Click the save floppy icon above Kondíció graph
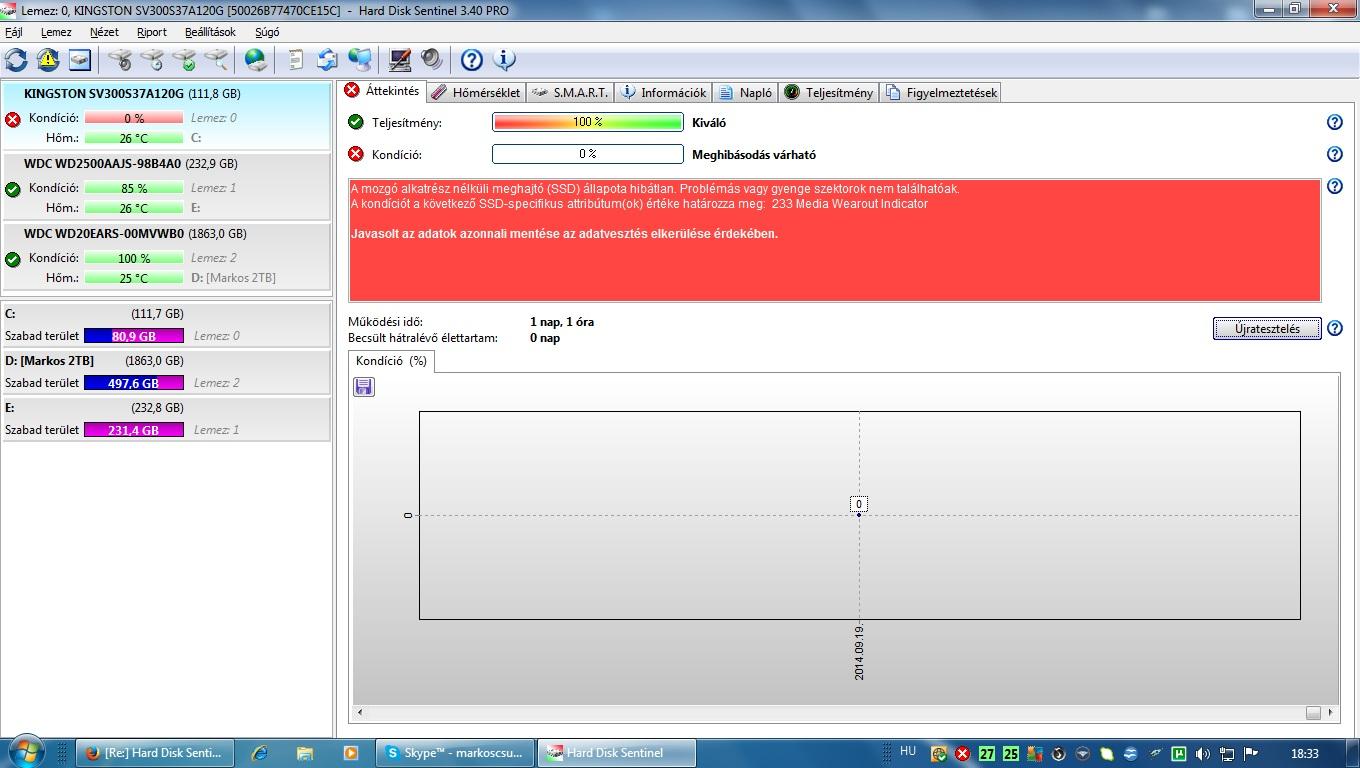Screen dimensions: 1360x768 coord(364,387)
